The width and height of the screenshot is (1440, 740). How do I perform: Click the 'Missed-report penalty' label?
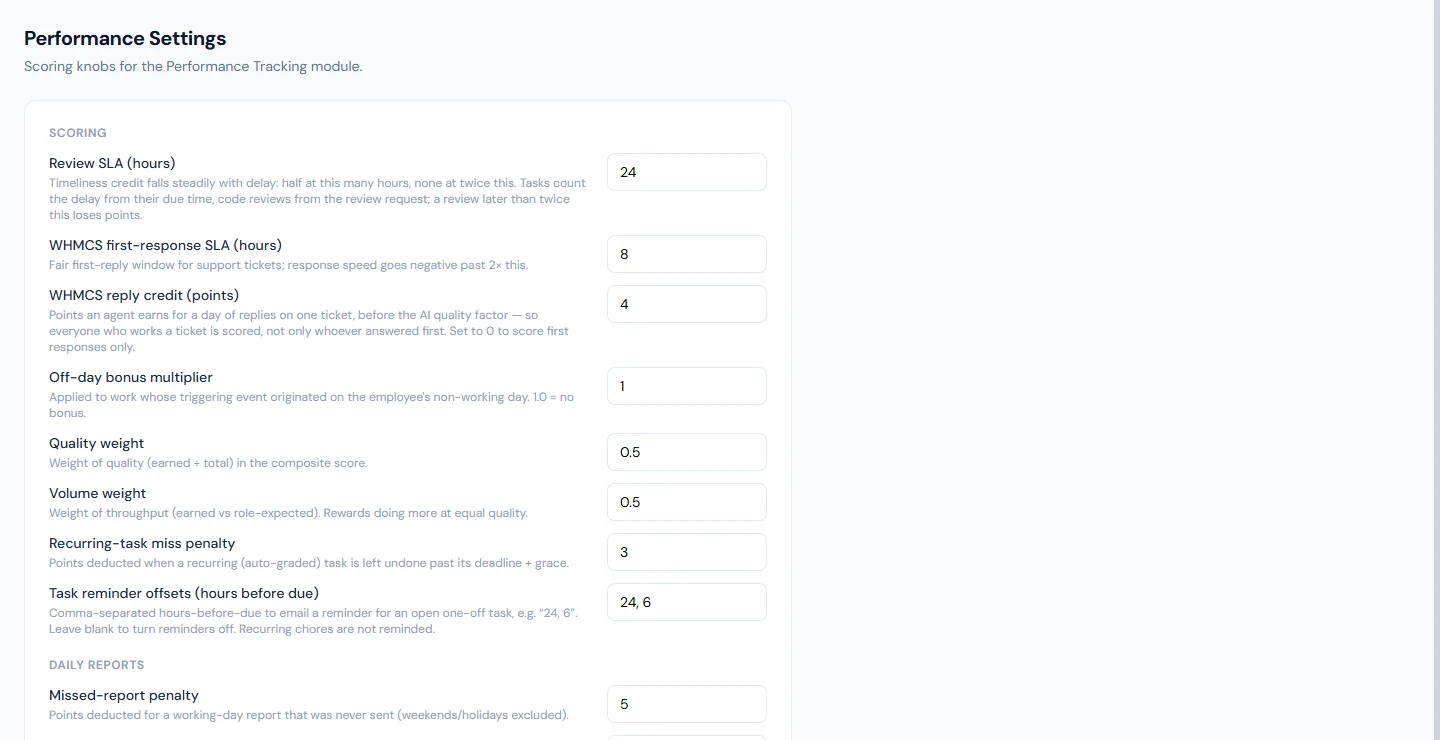coord(124,695)
